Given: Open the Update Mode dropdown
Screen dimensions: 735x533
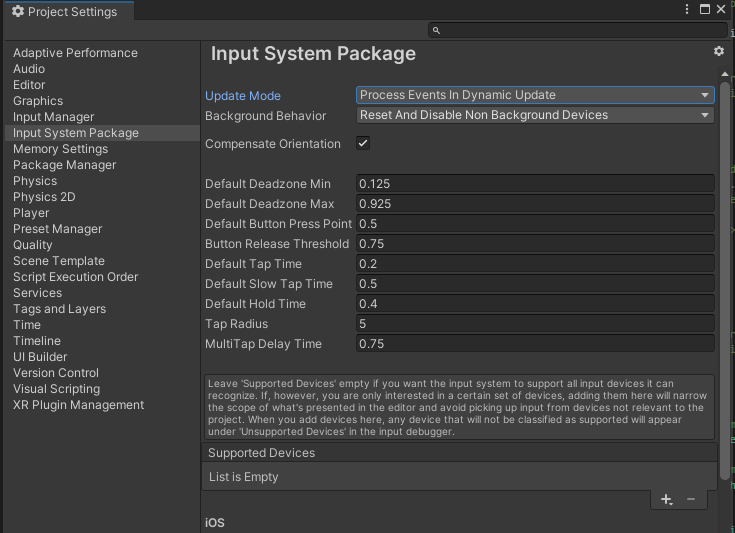Looking at the screenshot, I should [x=535, y=96].
